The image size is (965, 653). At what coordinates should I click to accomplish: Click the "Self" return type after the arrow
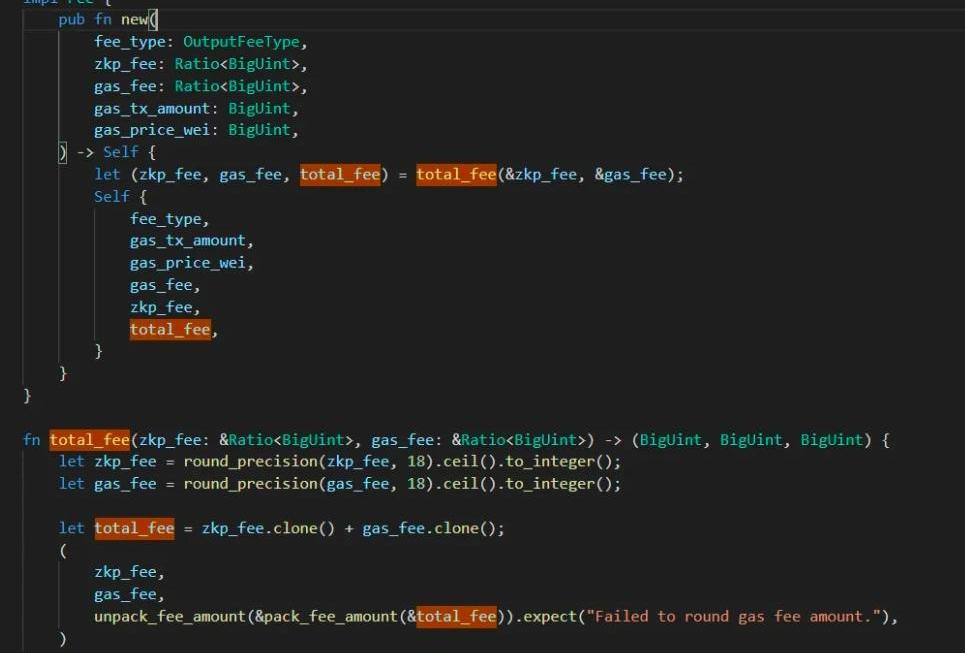coord(121,152)
